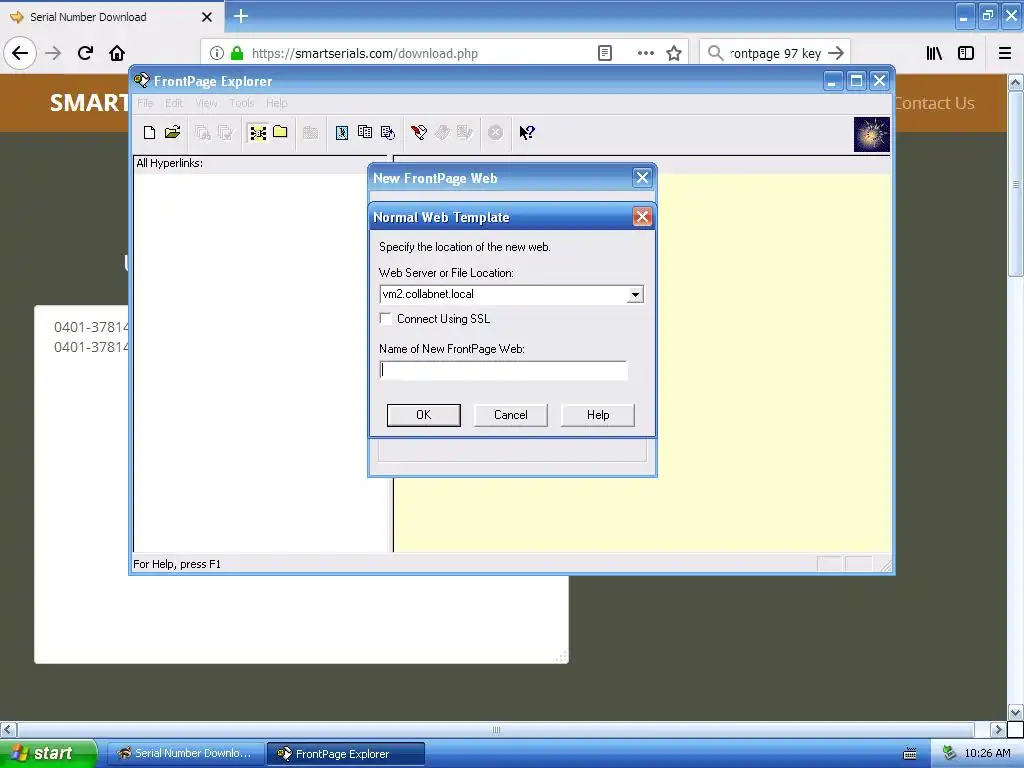Select the Serial Number Download browser tab
Image resolution: width=1024 pixels, height=768 pixels.
point(111,17)
